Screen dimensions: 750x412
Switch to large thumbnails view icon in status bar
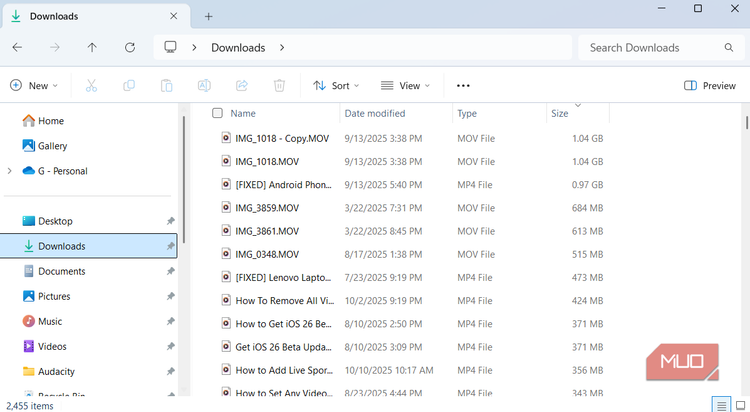click(740, 405)
